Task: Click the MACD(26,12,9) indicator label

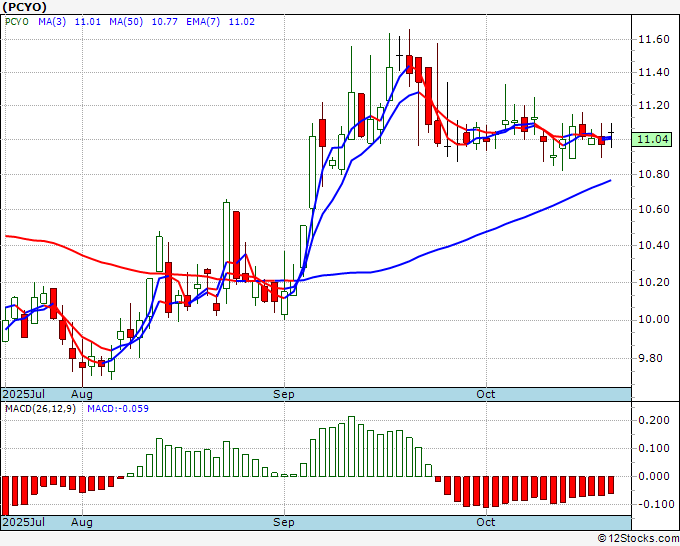Action: [x=40, y=409]
